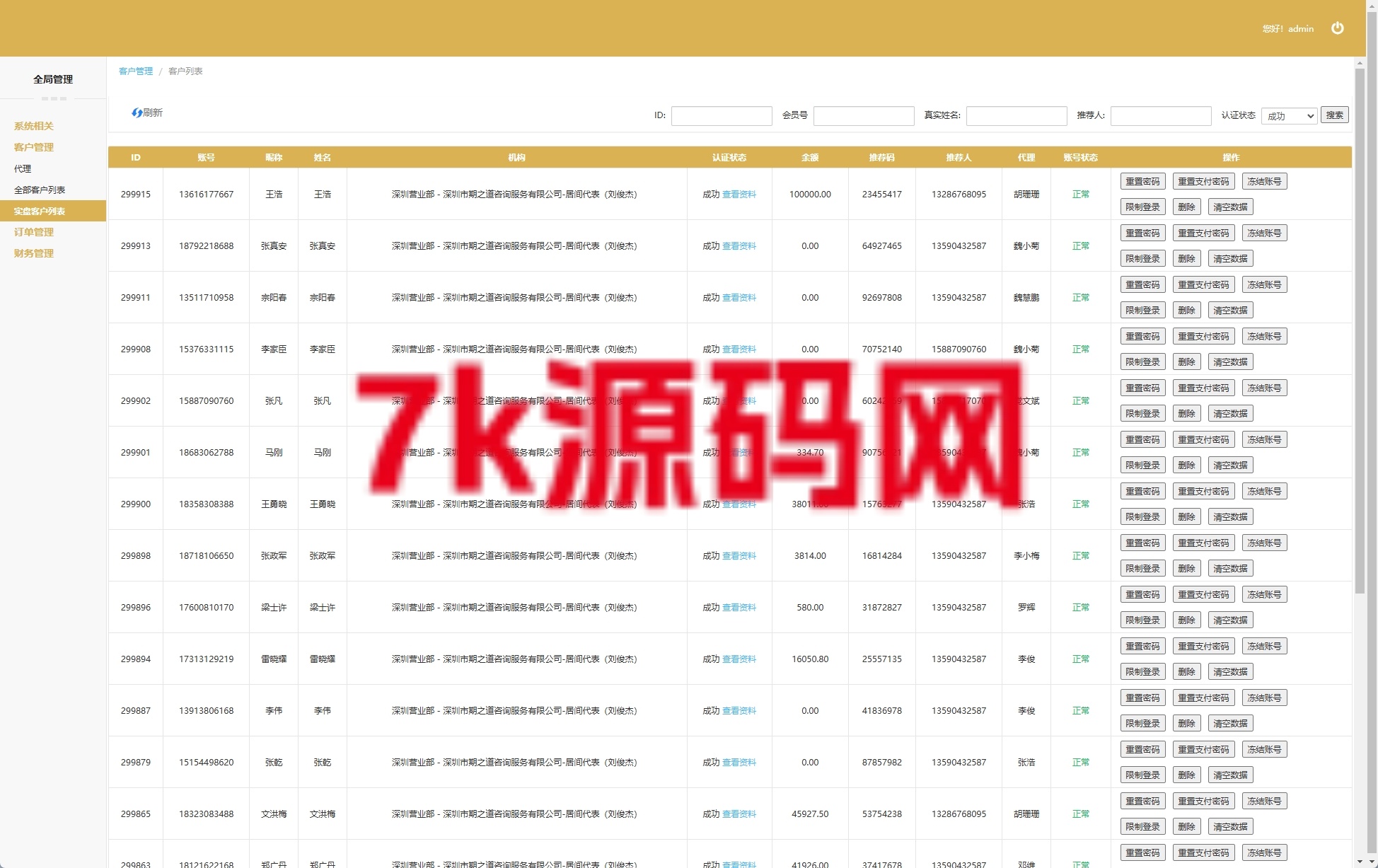Viewport: 1378px width, 868px height.
Task: Open the 认证状态 dropdown
Action: coord(1289,116)
